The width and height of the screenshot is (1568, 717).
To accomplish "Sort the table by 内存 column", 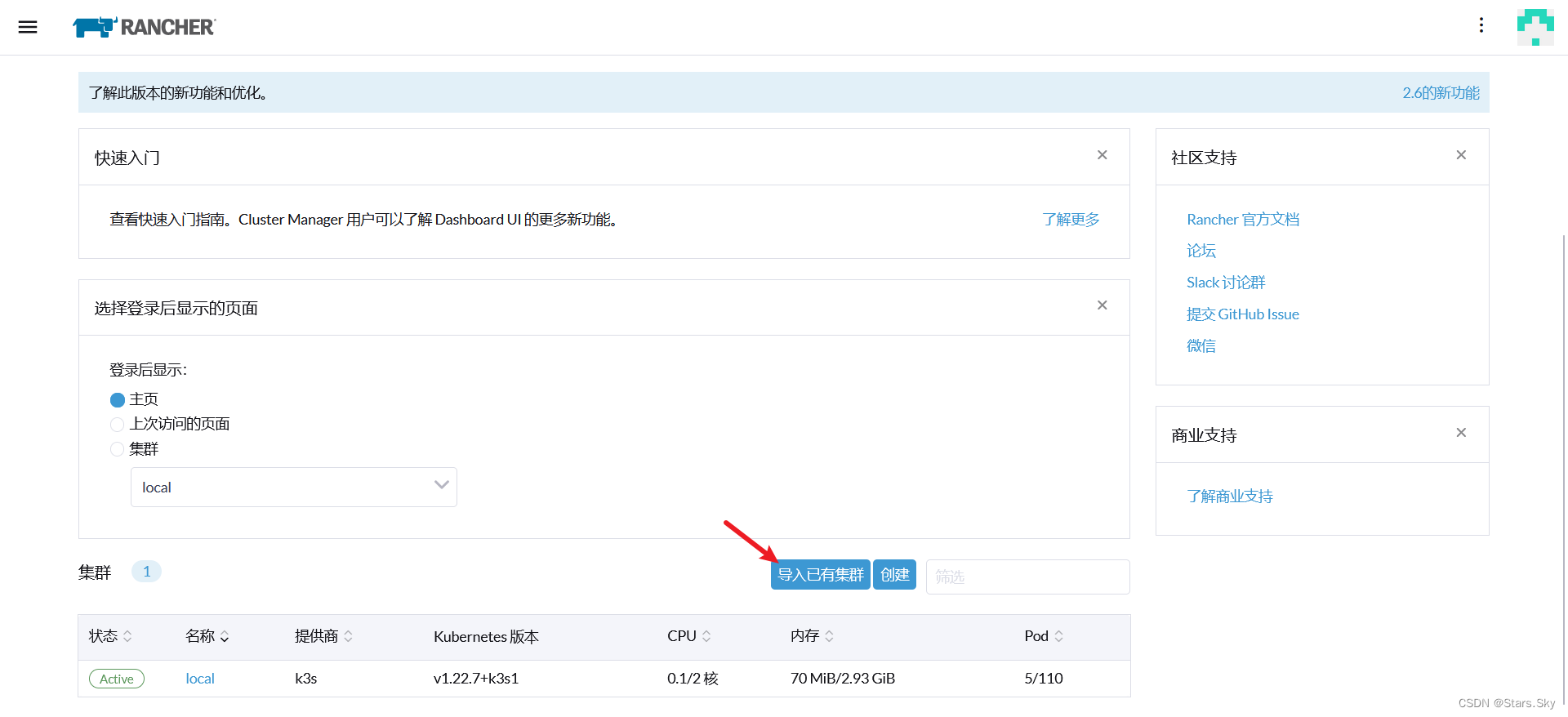I will click(x=812, y=636).
